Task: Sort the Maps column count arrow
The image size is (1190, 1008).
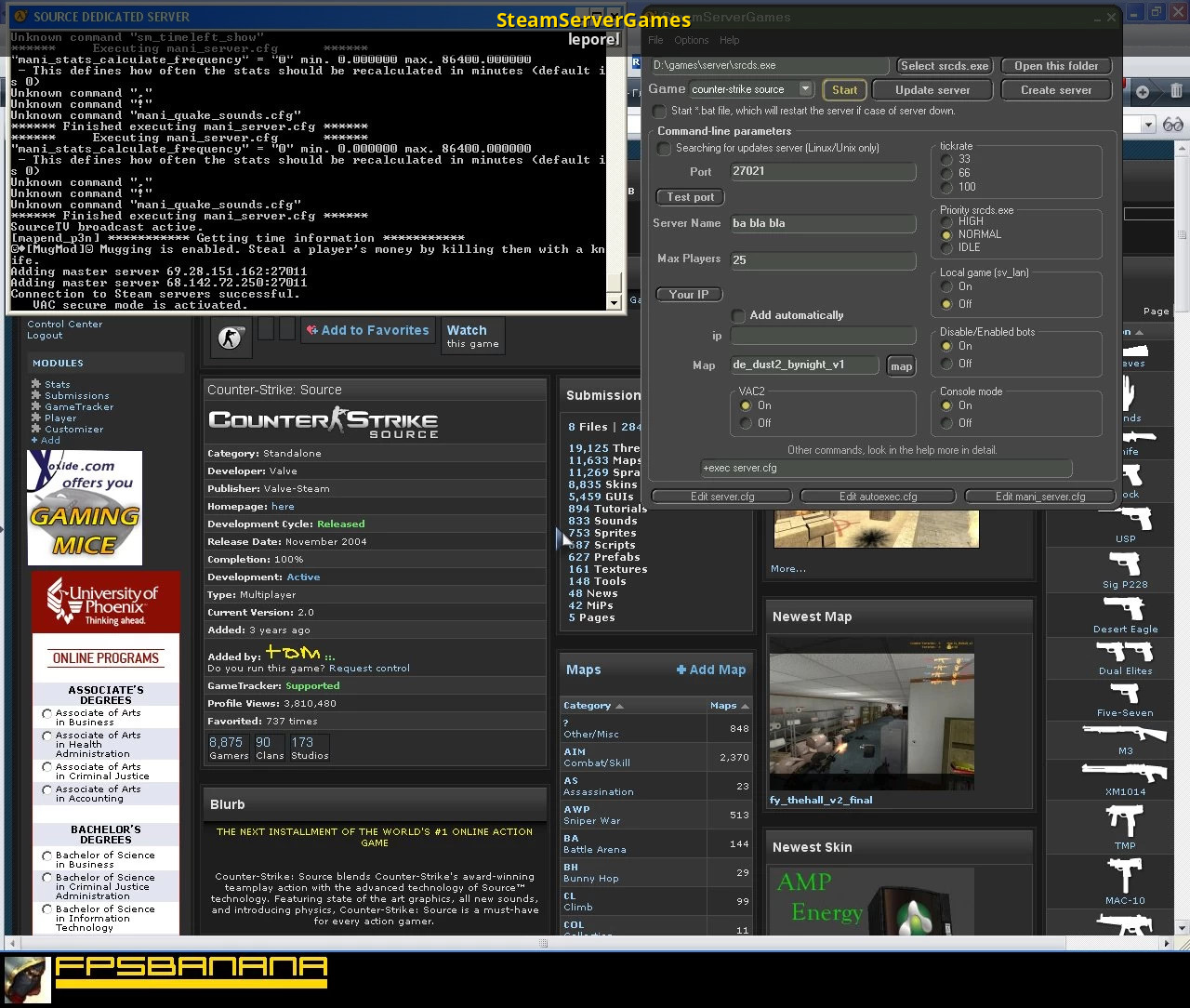Action: [x=745, y=706]
